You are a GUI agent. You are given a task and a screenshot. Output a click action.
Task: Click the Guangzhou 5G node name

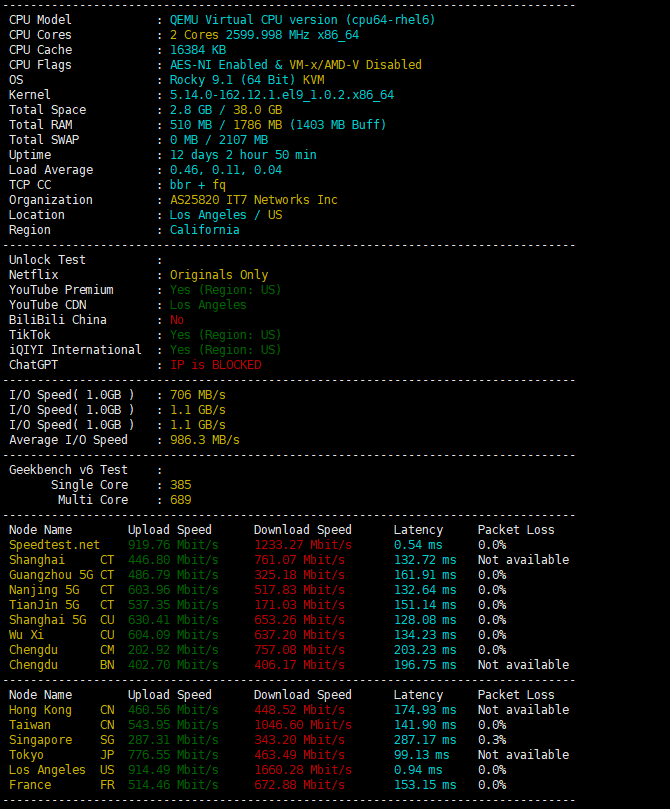(51, 575)
